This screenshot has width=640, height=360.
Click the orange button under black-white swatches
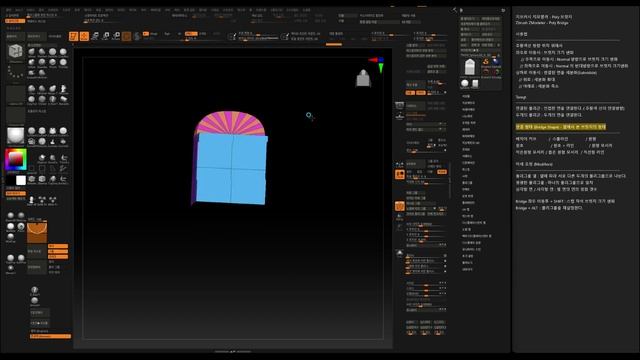[x=16, y=193]
